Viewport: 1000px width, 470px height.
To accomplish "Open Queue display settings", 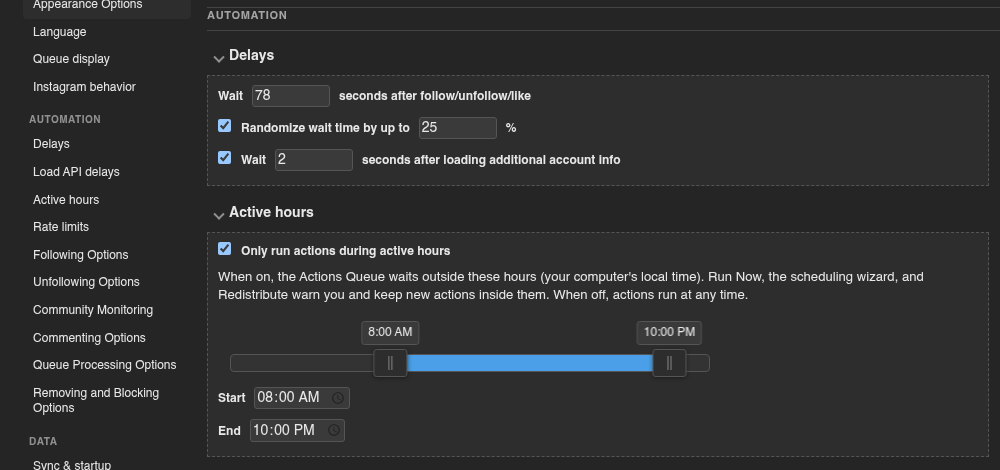I will pos(71,59).
